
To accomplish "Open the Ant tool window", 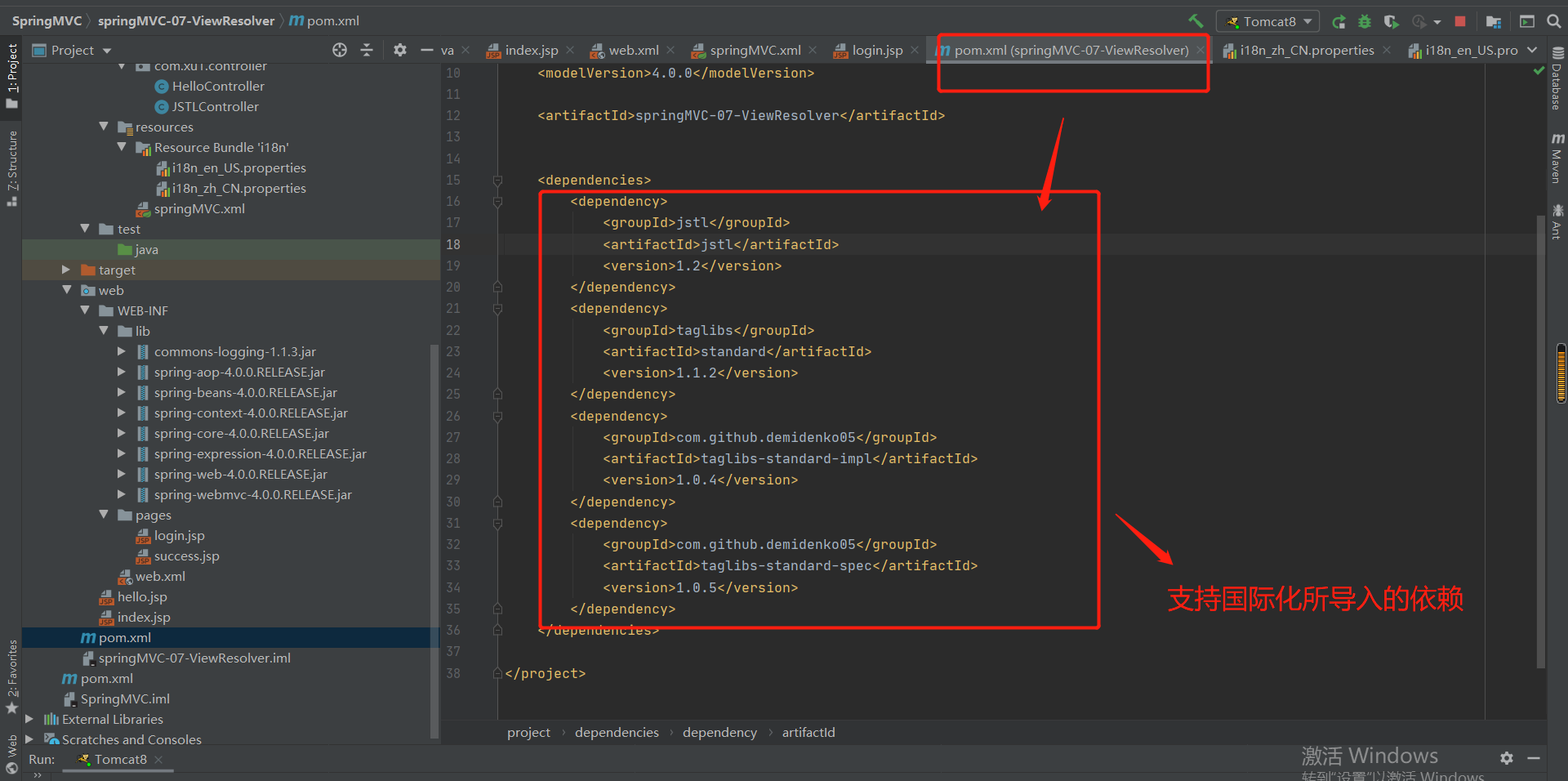I will pyautogui.click(x=1557, y=221).
